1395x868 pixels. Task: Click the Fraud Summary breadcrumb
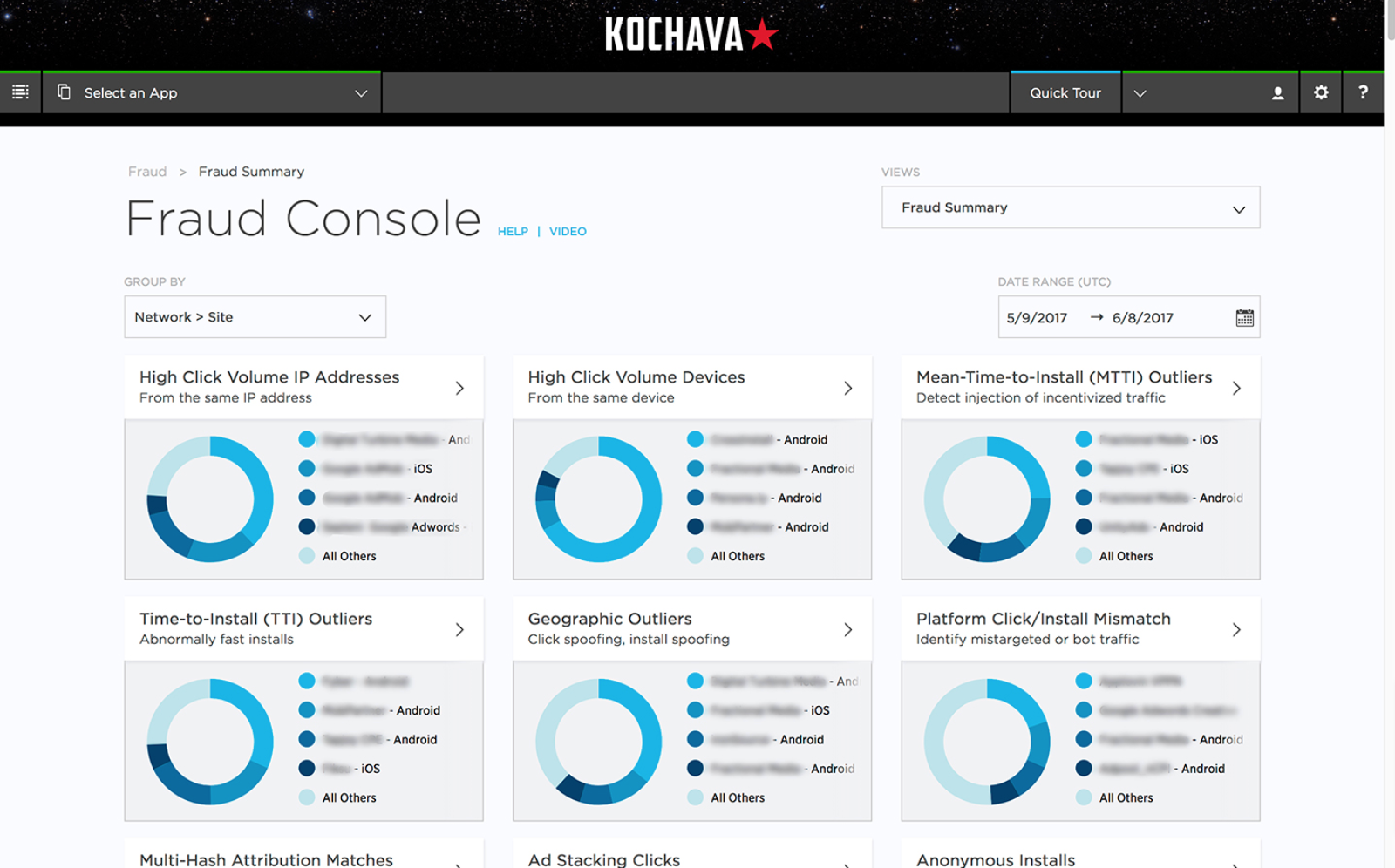click(251, 172)
